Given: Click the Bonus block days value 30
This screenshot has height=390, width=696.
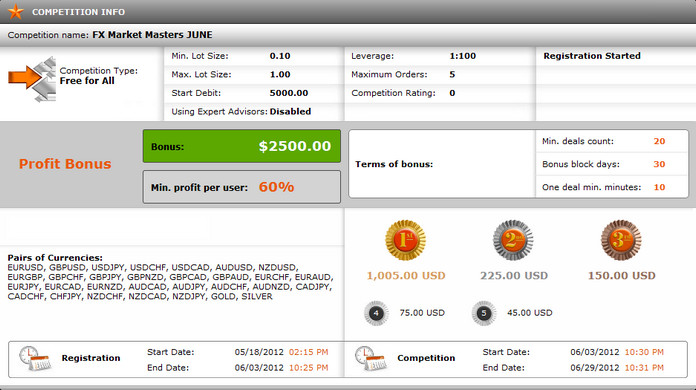Looking at the screenshot, I should 659,164.
